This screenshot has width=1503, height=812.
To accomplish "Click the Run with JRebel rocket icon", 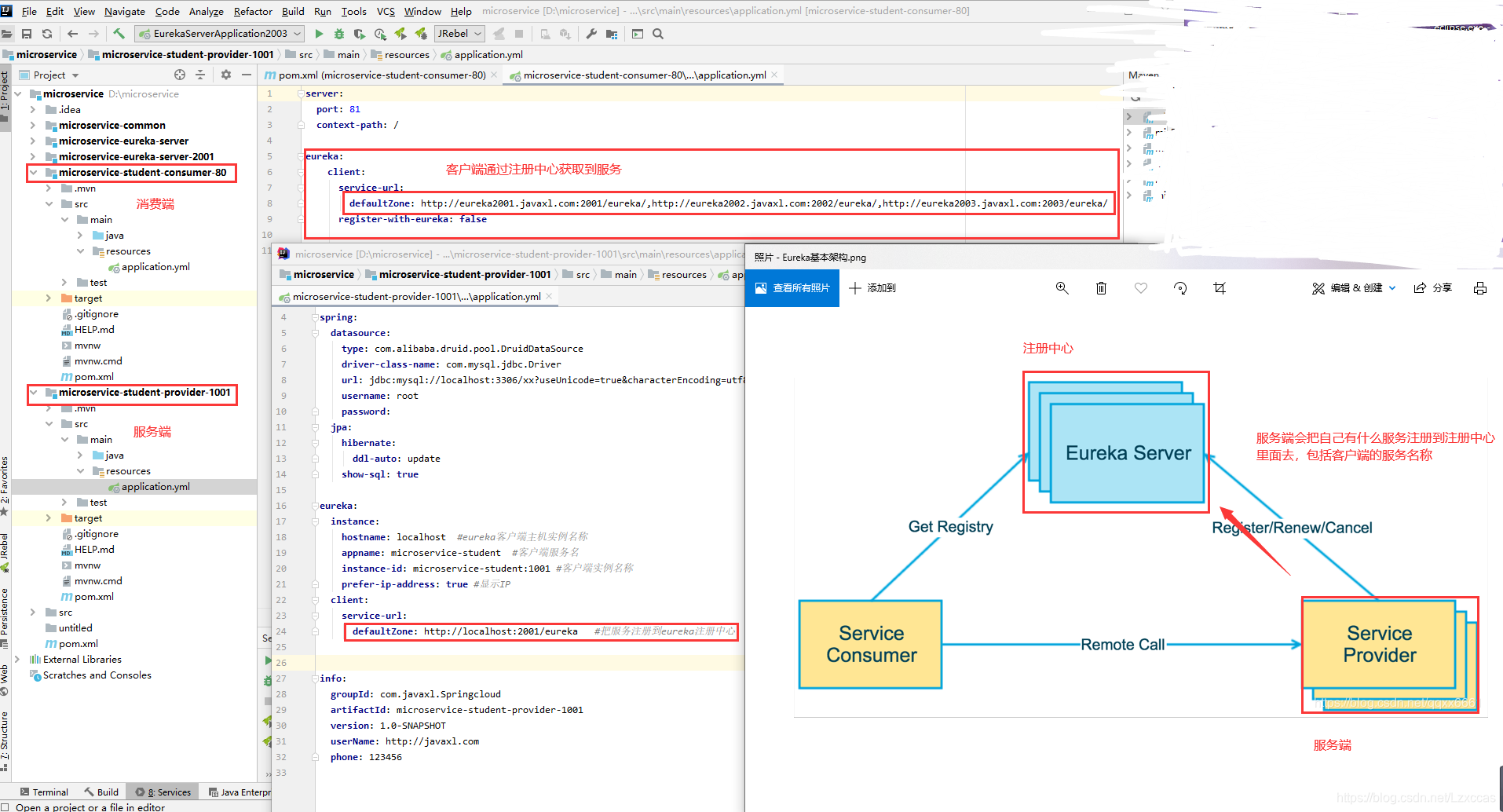I will (400, 34).
